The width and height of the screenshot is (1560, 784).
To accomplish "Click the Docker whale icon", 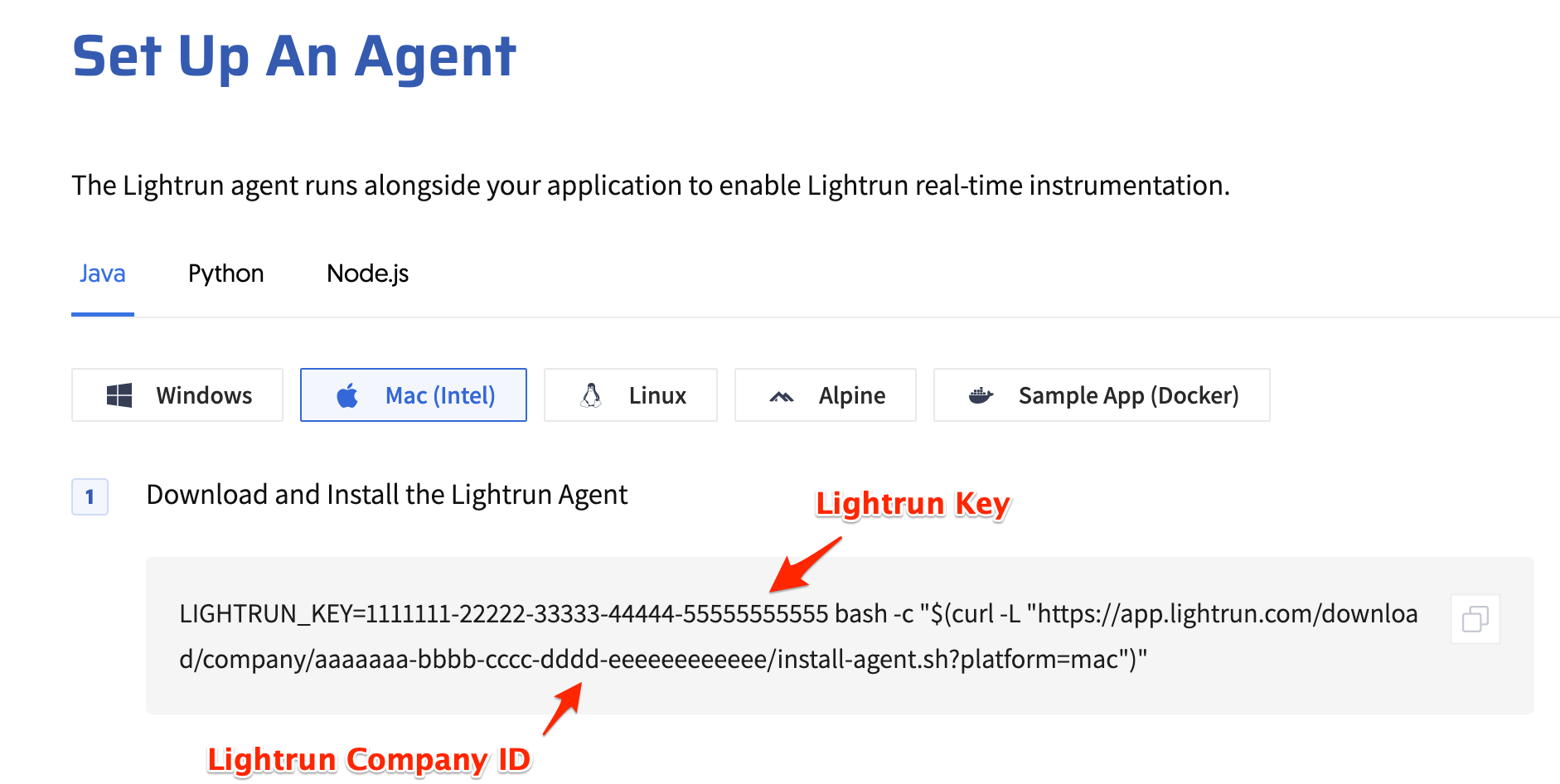I will click(x=981, y=395).
